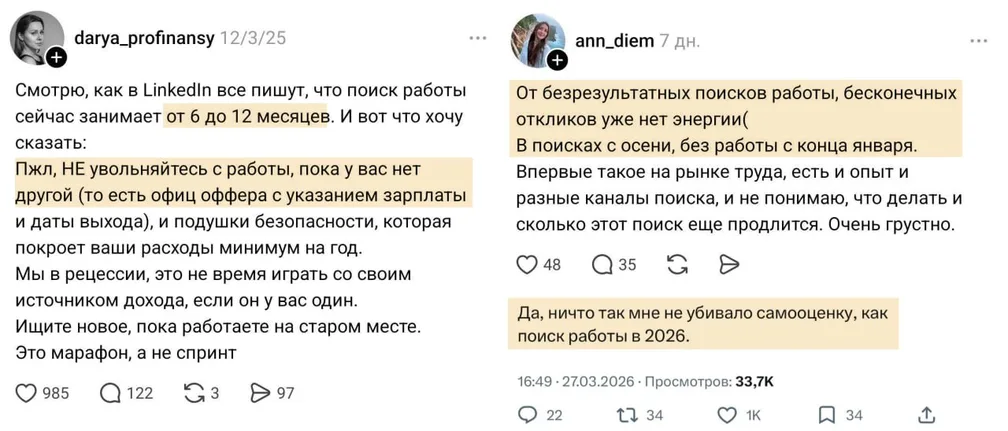Screen dimensions: 1008x431
Task: Open more options for darya_profinansy's post
Action: 478,38
